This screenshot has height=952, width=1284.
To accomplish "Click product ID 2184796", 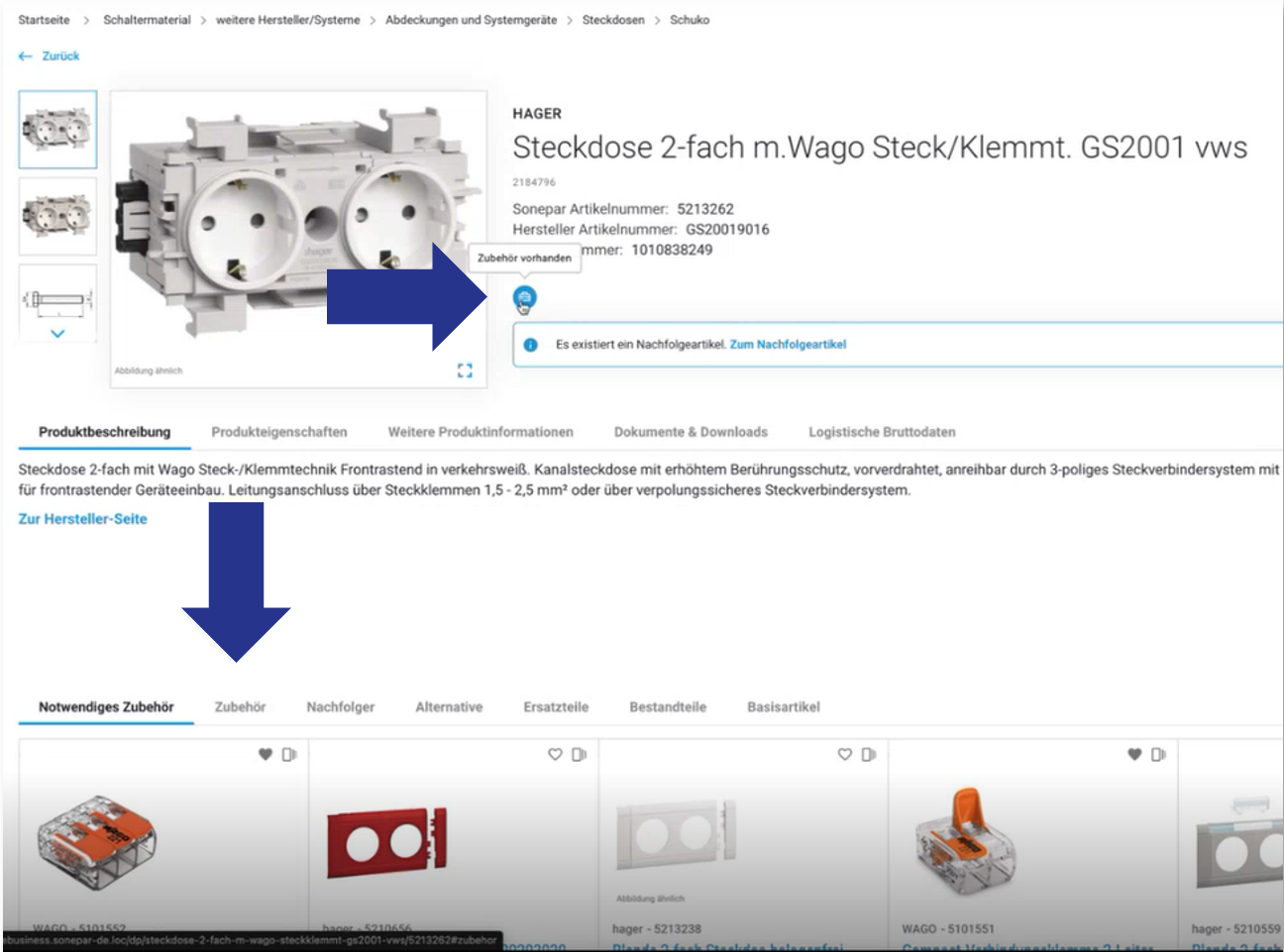I will click(534, 182).
